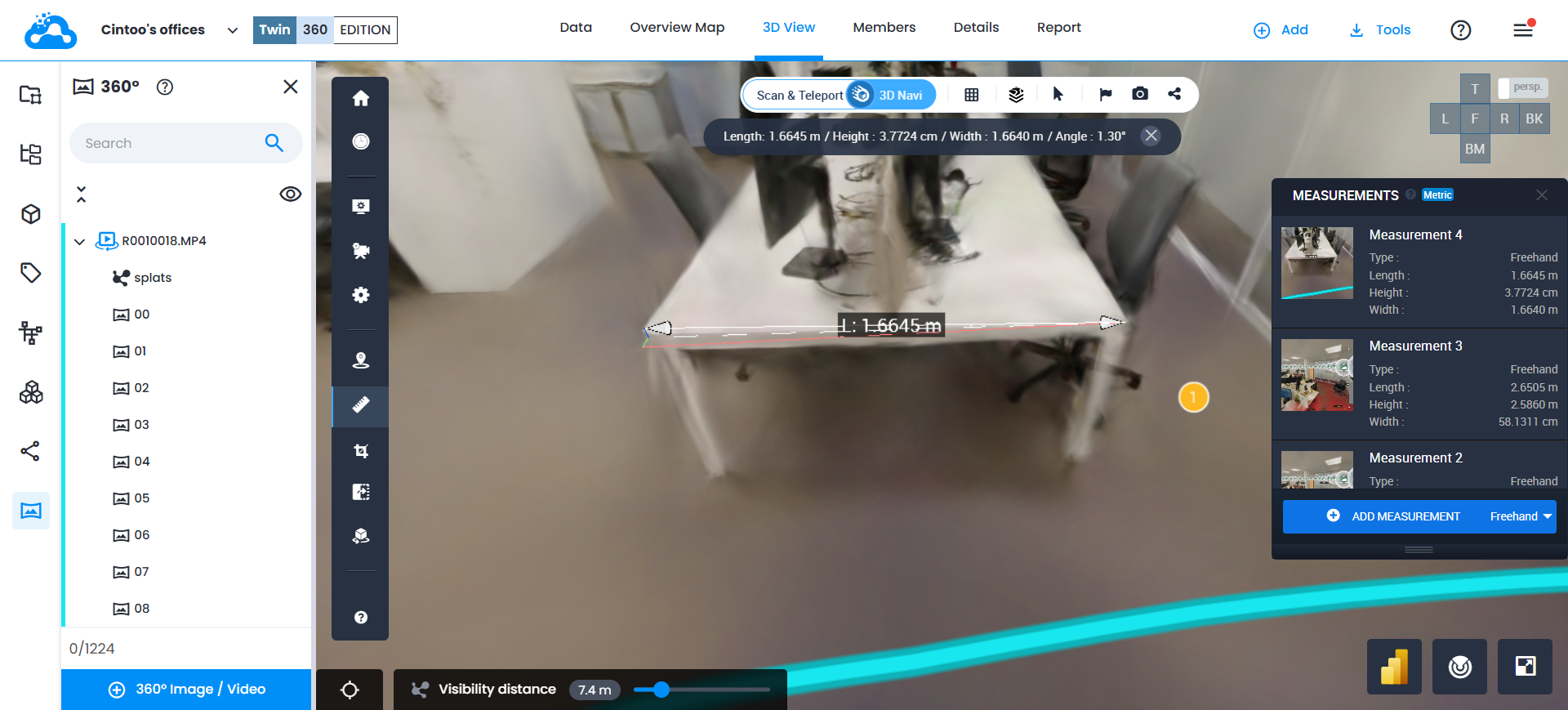Open the Report tab
1568x710 pixels.
[x=1059, y=28]
